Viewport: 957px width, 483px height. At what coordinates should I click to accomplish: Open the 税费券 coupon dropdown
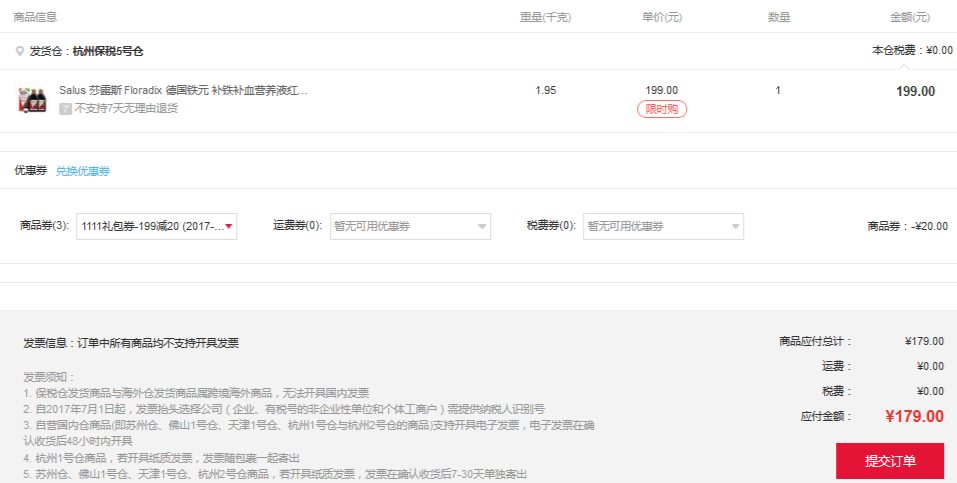click(663, 227)
